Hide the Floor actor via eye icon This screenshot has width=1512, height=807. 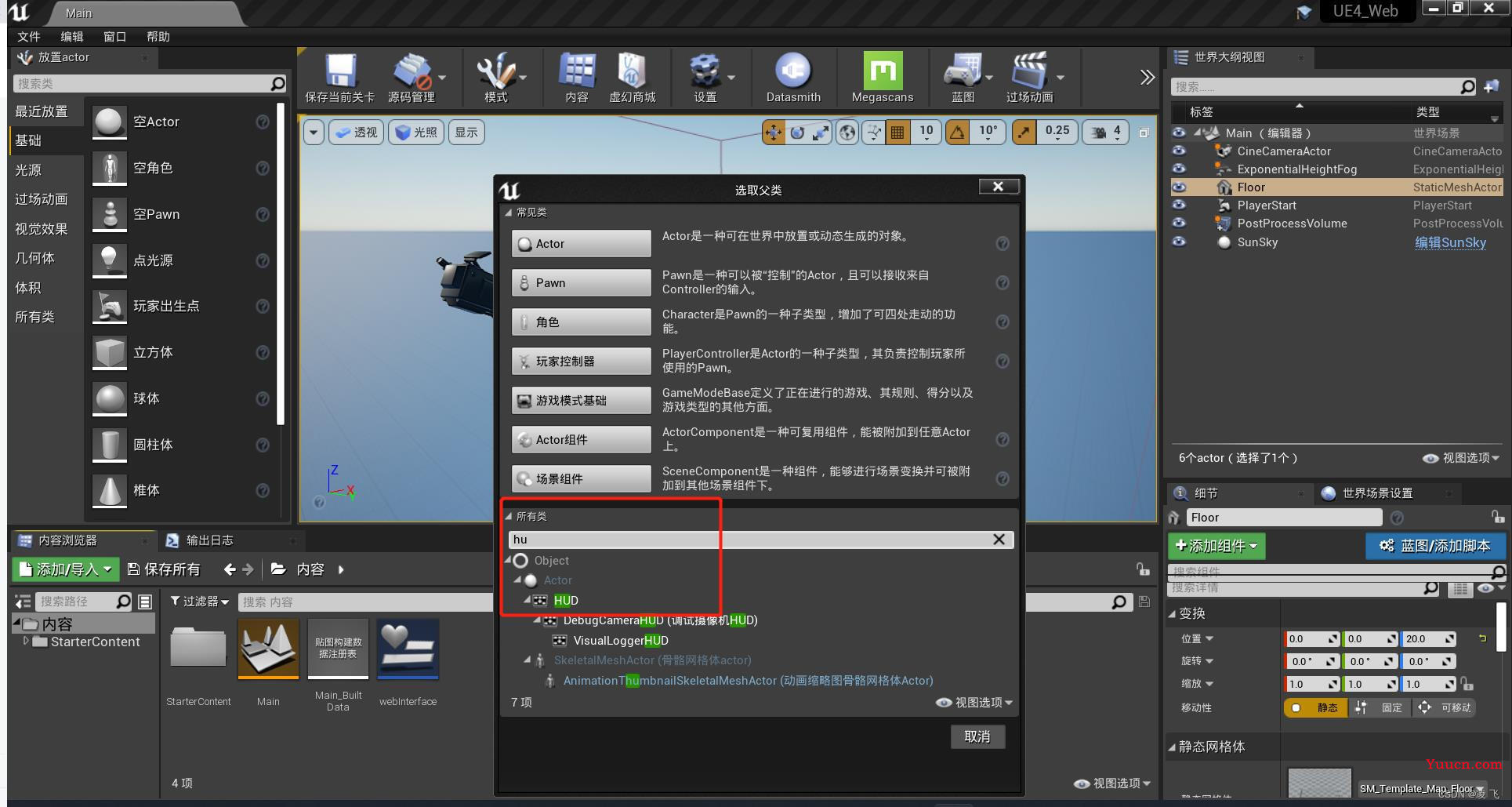pyautogui.click(x=1179, y=187)
